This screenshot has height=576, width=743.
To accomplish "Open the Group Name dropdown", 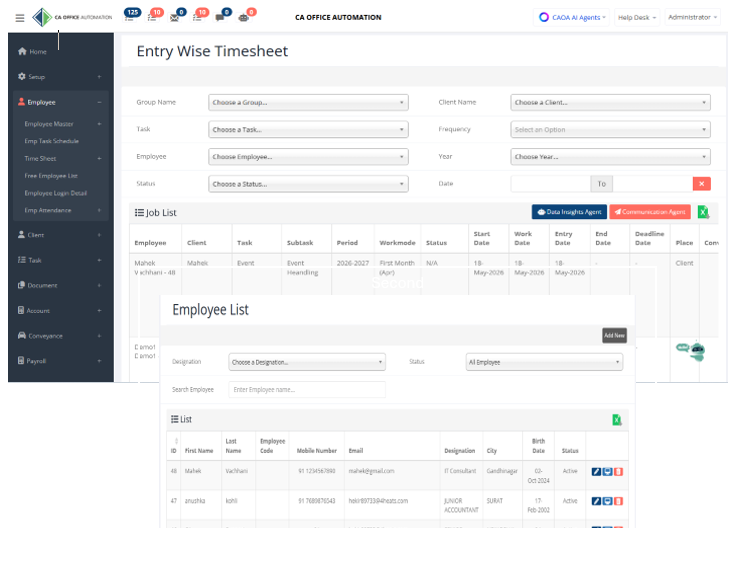I will tap(308, 103).
